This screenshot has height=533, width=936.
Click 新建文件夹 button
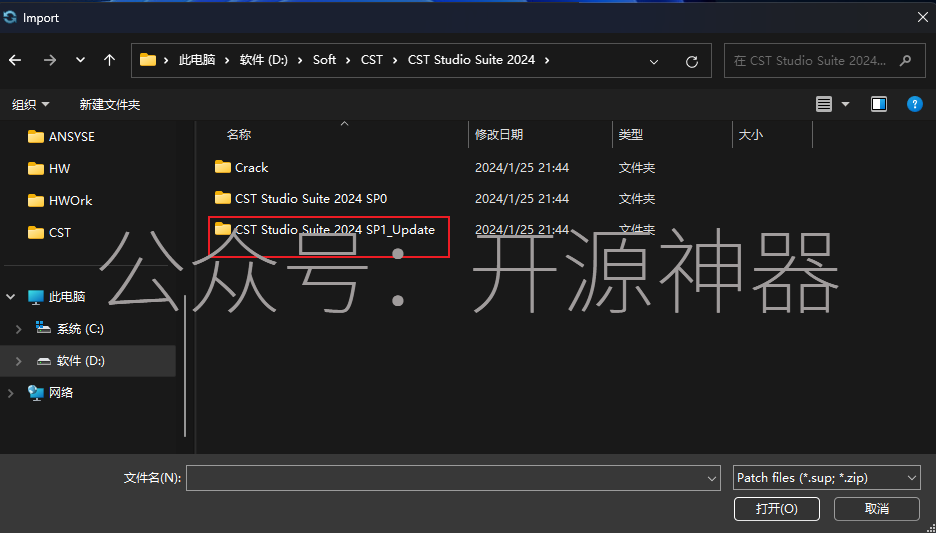point(110,105)
